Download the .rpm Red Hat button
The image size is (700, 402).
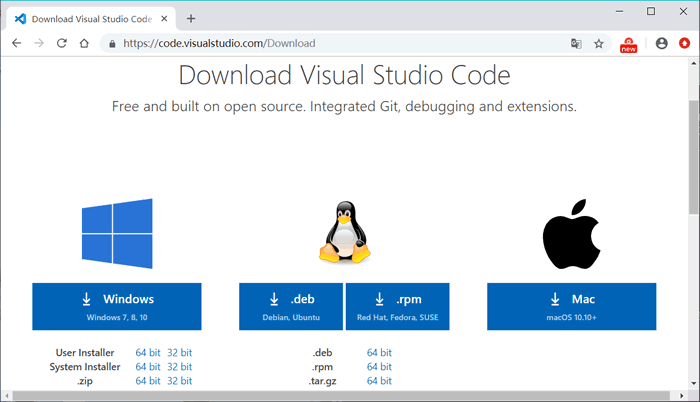click(397, 306)
